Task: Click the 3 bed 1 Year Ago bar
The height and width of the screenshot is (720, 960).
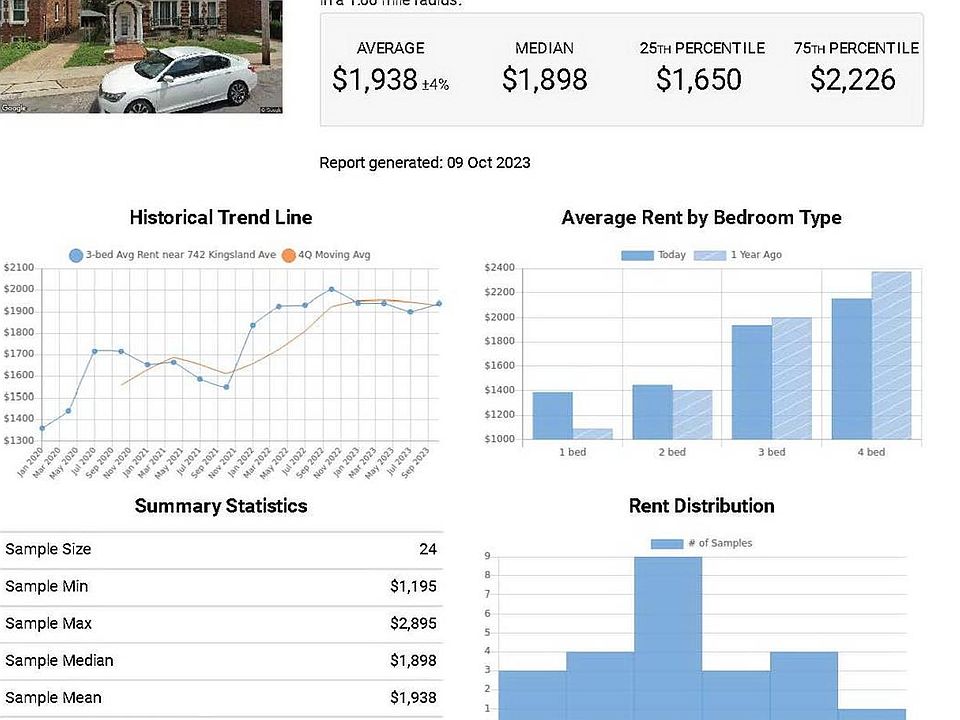Action: [x=792, y=378]
